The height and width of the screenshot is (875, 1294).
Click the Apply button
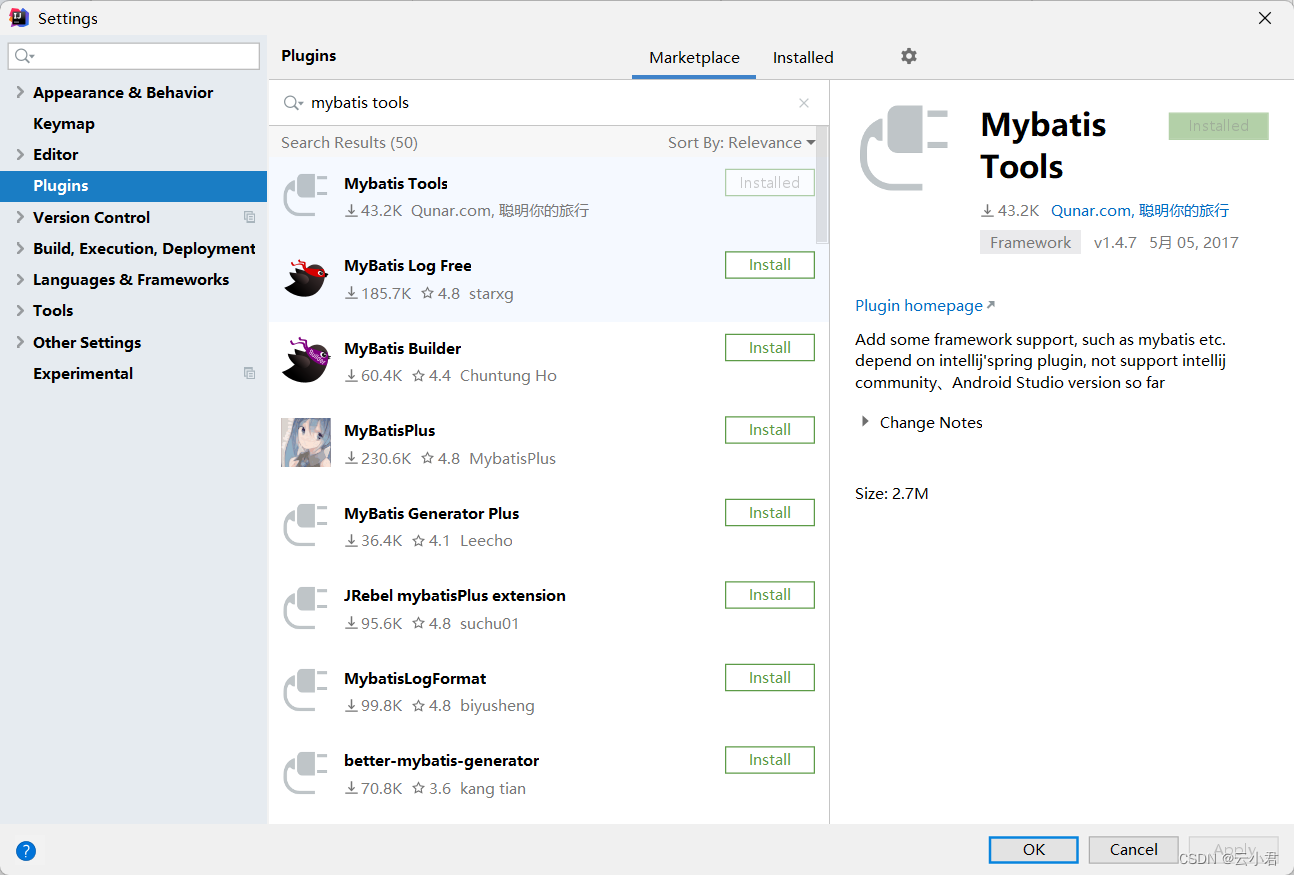(x=1234, y=850)
